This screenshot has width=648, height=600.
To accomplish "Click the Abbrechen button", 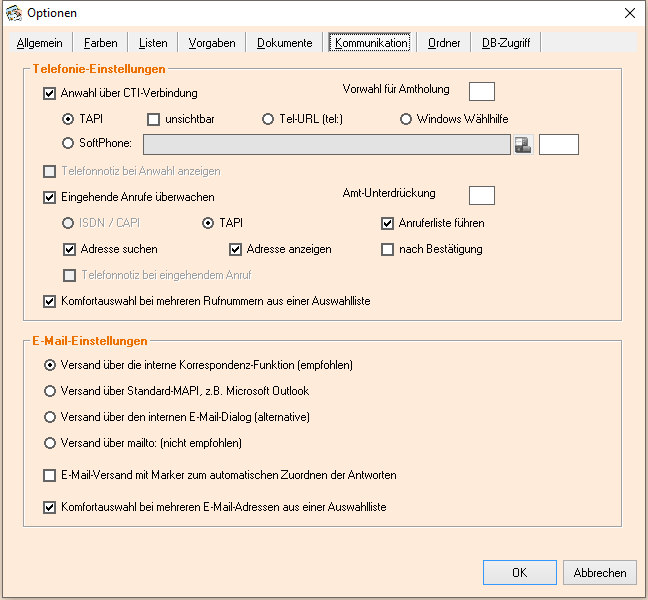I will tap(600, 573).
